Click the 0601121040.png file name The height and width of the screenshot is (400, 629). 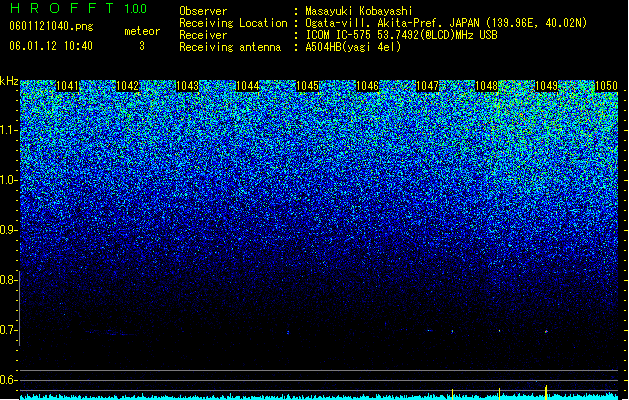[x=51, y=27]
